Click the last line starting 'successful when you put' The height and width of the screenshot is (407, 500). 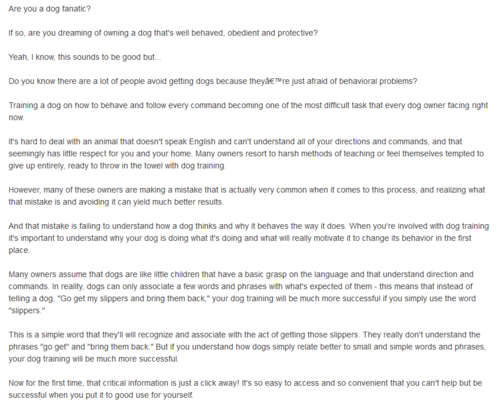click(x=101, y=395)
